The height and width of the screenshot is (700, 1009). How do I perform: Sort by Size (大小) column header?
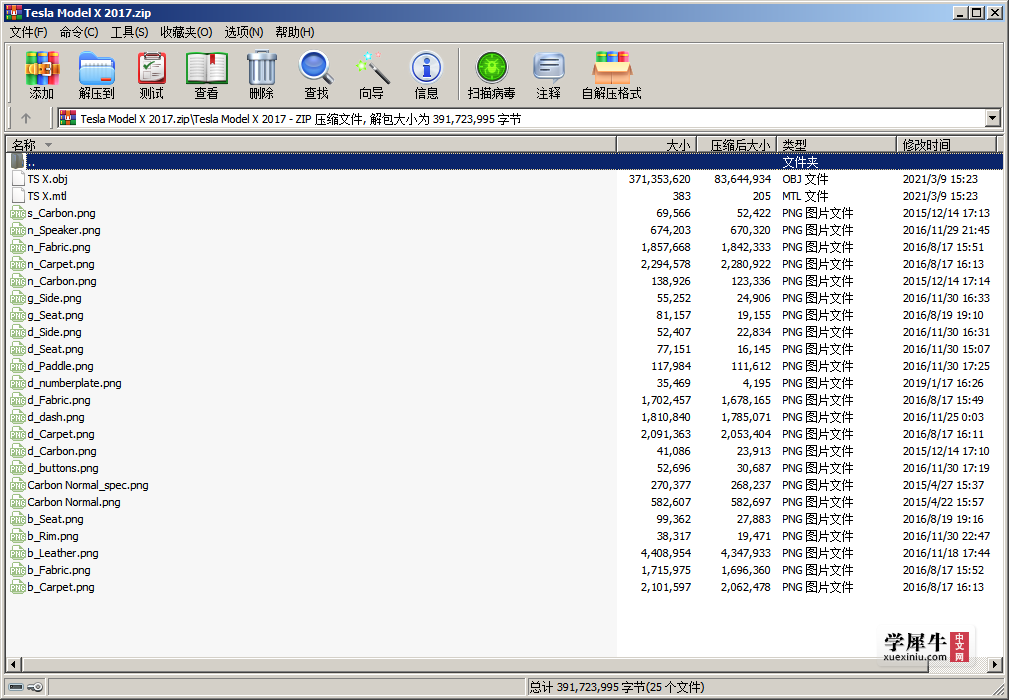click(655, 145)
